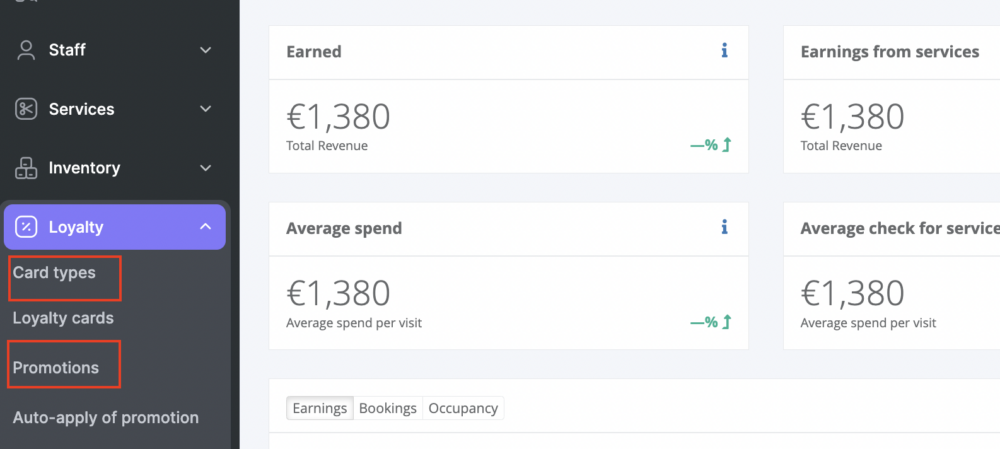Open Auto-apply of promotion item

coord(106,418)
